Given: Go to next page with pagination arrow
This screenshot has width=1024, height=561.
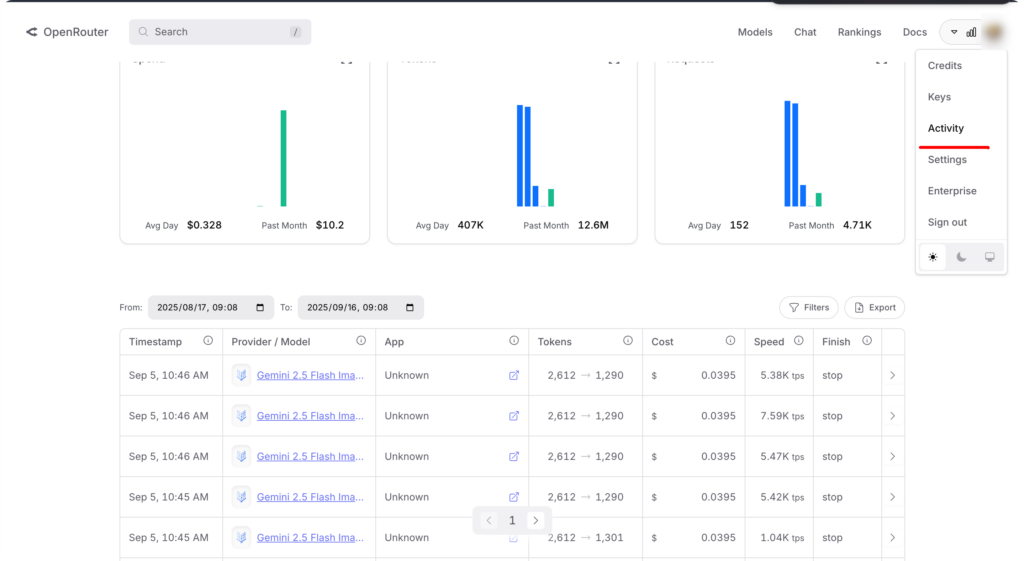Looking at the screenshot, I should pyautogui.click(x=536, y=520).
